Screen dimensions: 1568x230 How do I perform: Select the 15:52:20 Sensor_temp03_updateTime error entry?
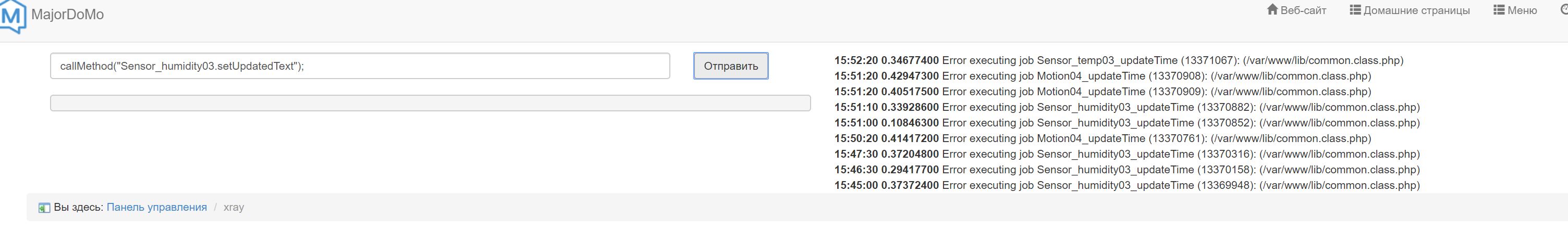click(x=1119, y=61)
